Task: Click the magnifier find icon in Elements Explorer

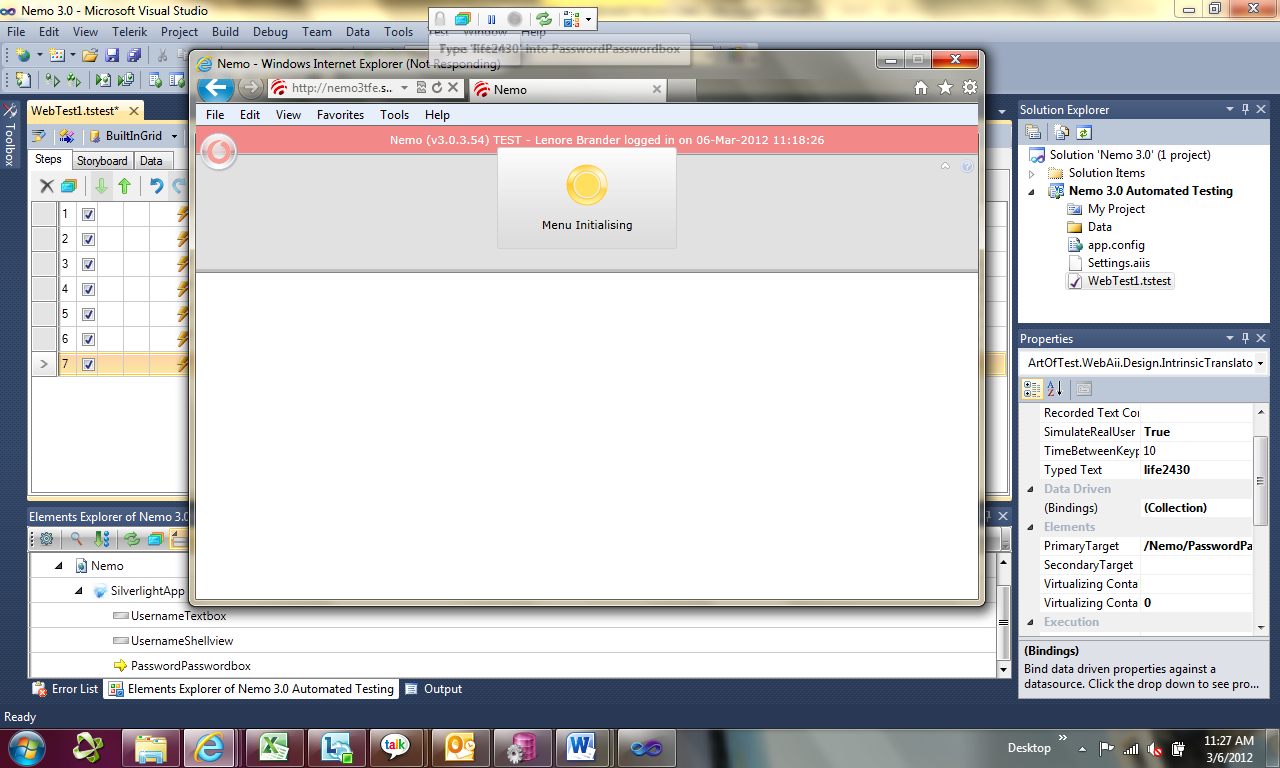Action: tap(76, 539)
